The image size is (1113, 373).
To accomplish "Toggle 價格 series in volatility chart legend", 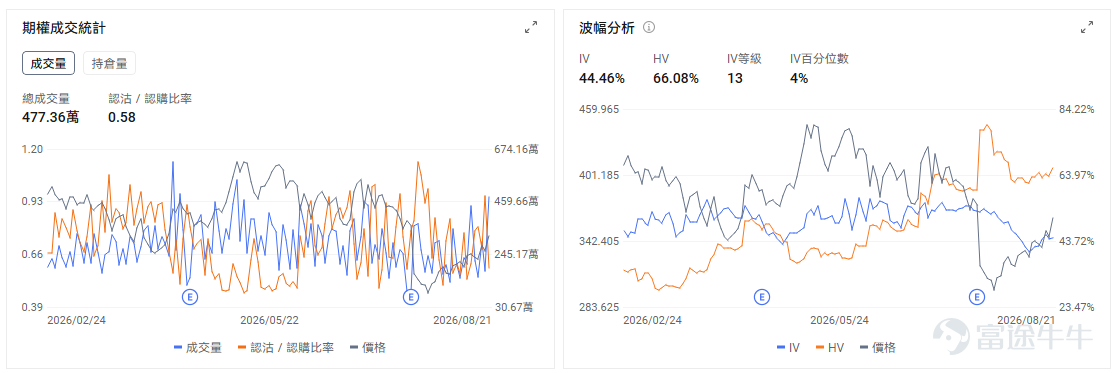I will coord(877,347).
